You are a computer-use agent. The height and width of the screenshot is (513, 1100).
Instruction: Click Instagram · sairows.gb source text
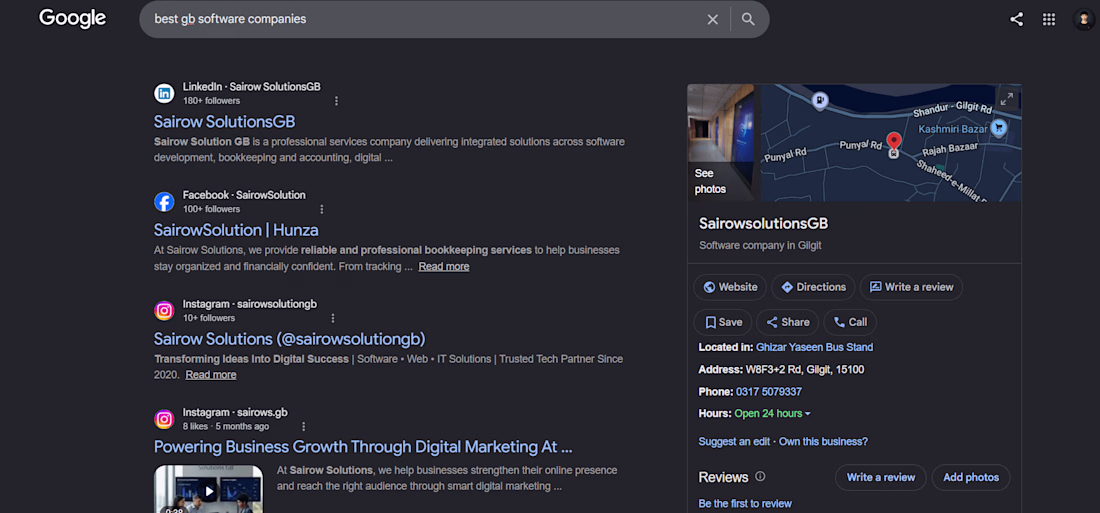[x=235, y=413]
